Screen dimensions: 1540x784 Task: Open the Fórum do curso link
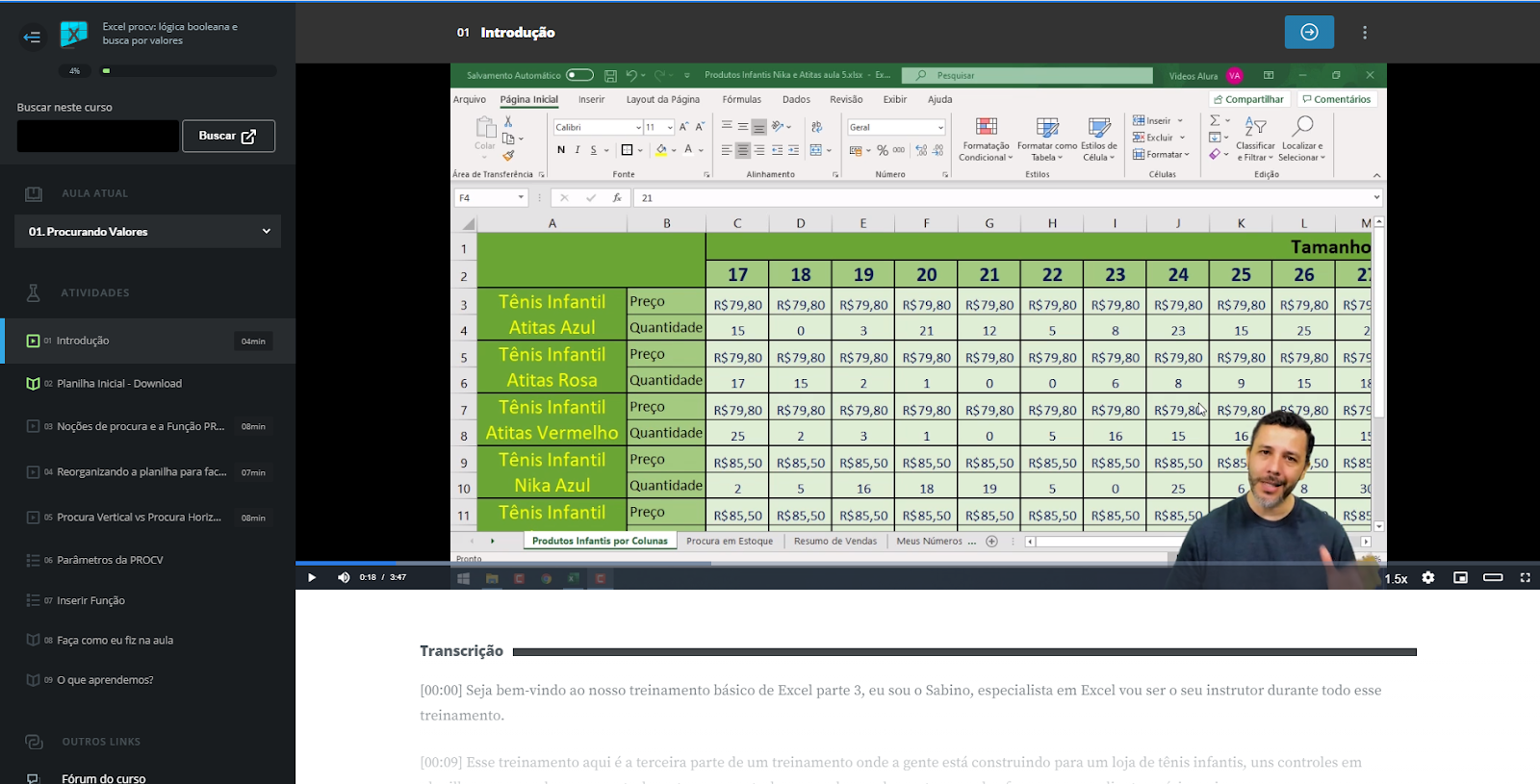(103, 778)
